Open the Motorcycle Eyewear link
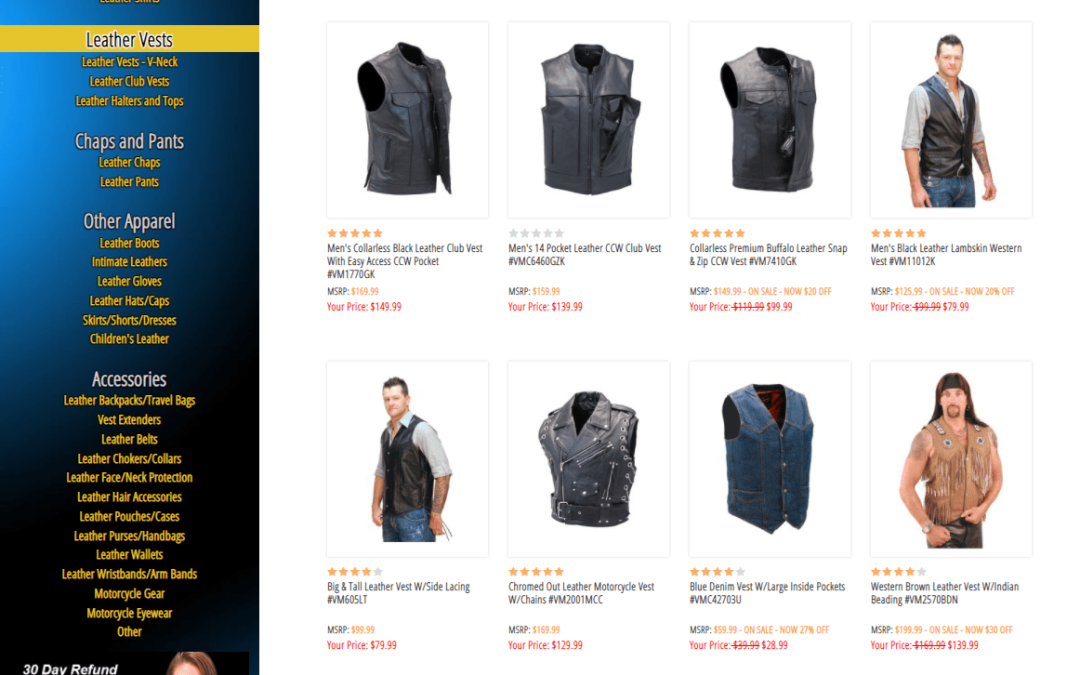The image size is (1080, 675). click(x=129, y=613)
